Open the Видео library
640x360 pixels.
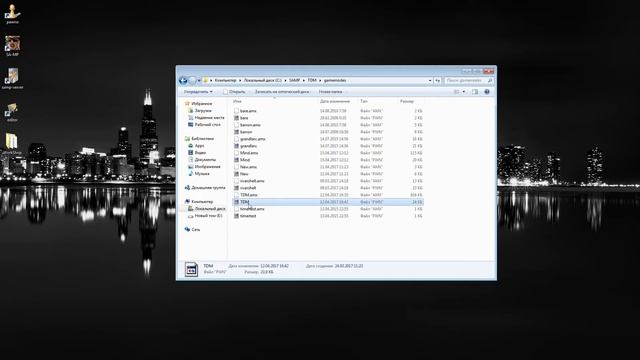(200, 153)
